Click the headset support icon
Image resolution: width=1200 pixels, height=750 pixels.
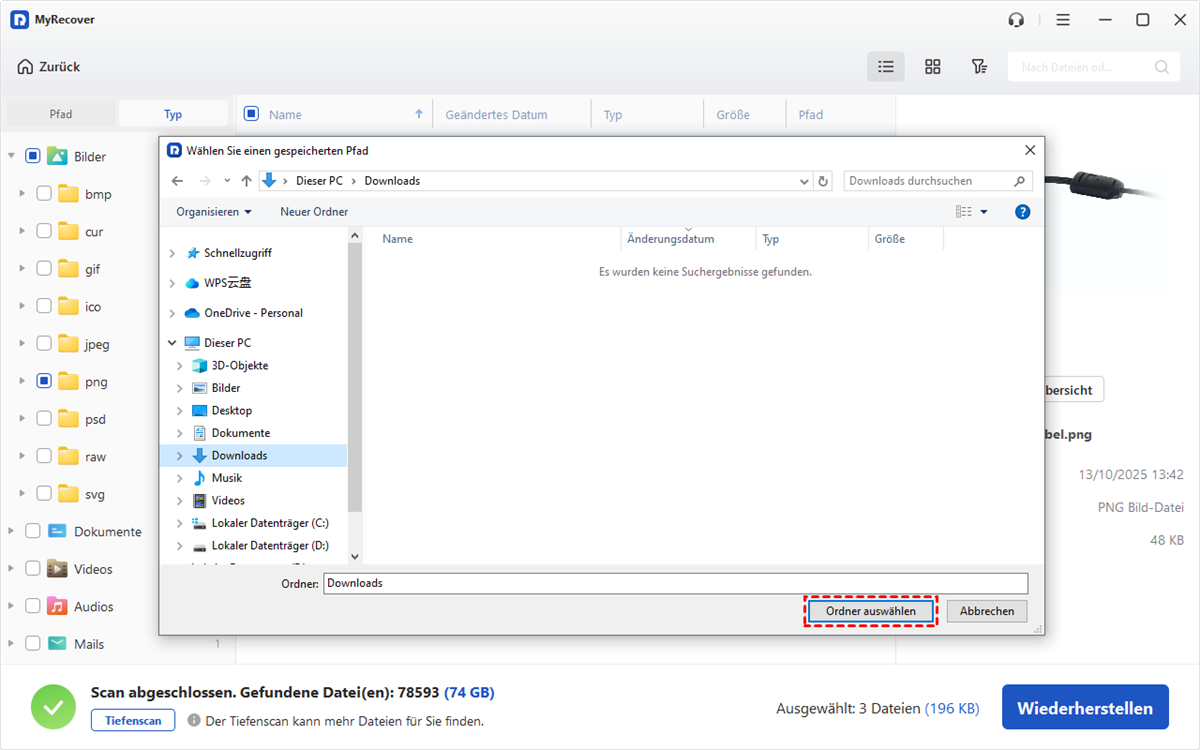tap(1017, 20)
